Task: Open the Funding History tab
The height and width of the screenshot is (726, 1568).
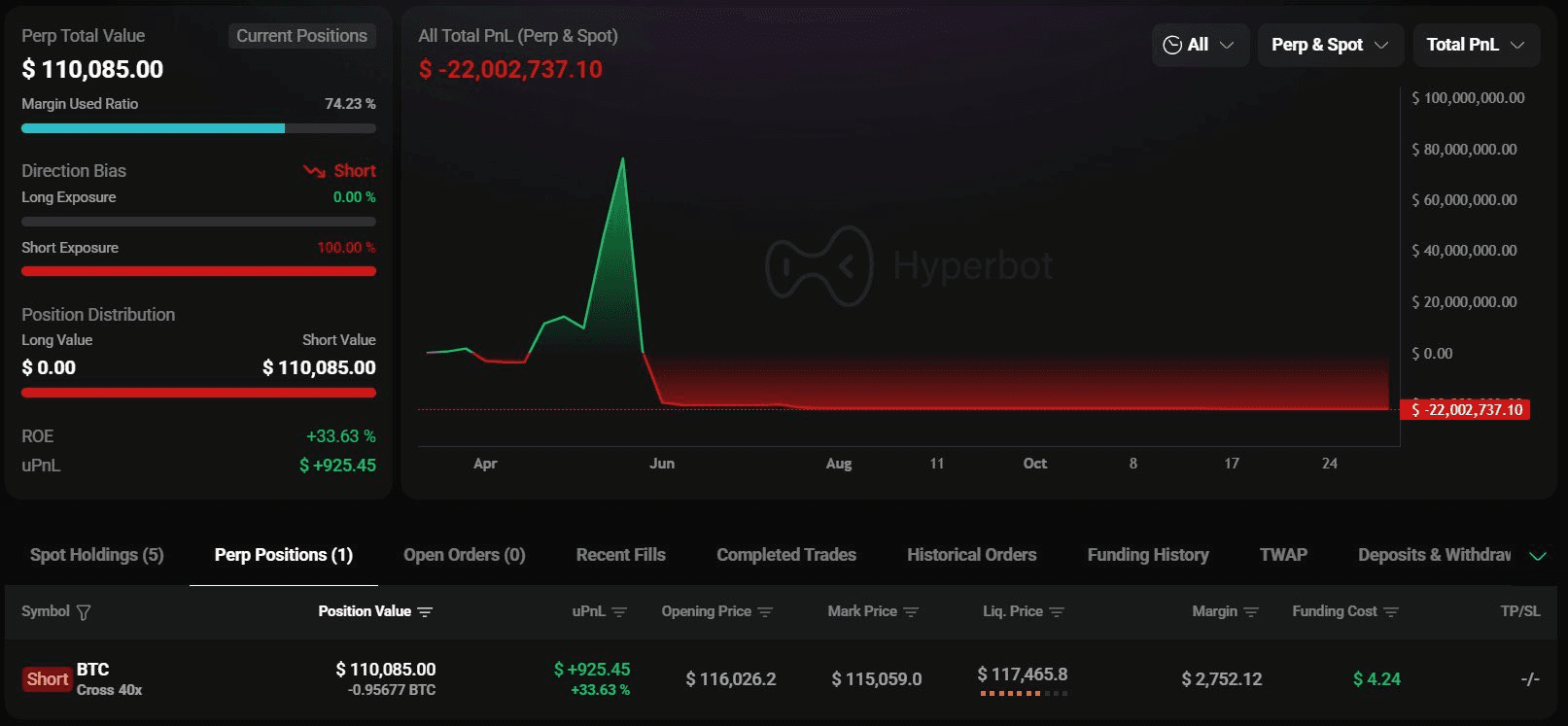Action: click(1147, 555)
